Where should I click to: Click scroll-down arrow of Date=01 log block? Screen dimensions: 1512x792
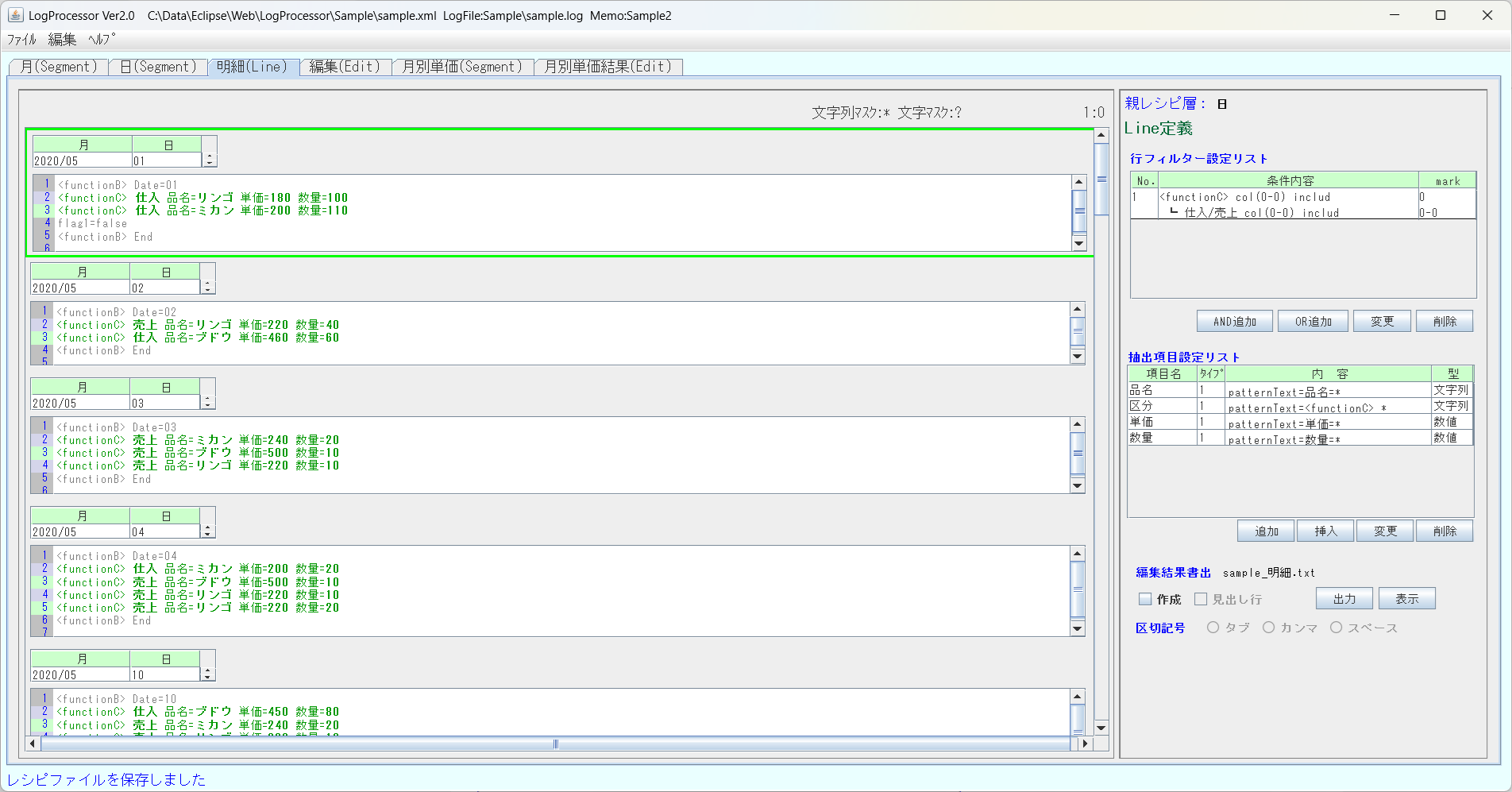[1079, 244]
